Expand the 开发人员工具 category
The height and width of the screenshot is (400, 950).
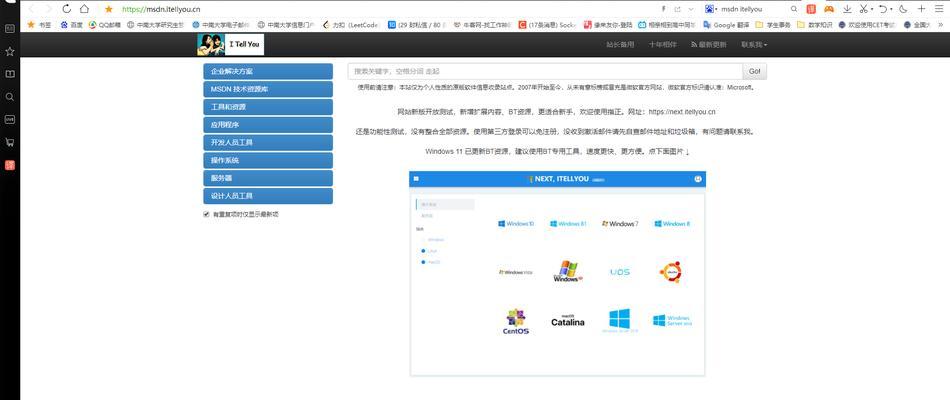click(268, 142)
